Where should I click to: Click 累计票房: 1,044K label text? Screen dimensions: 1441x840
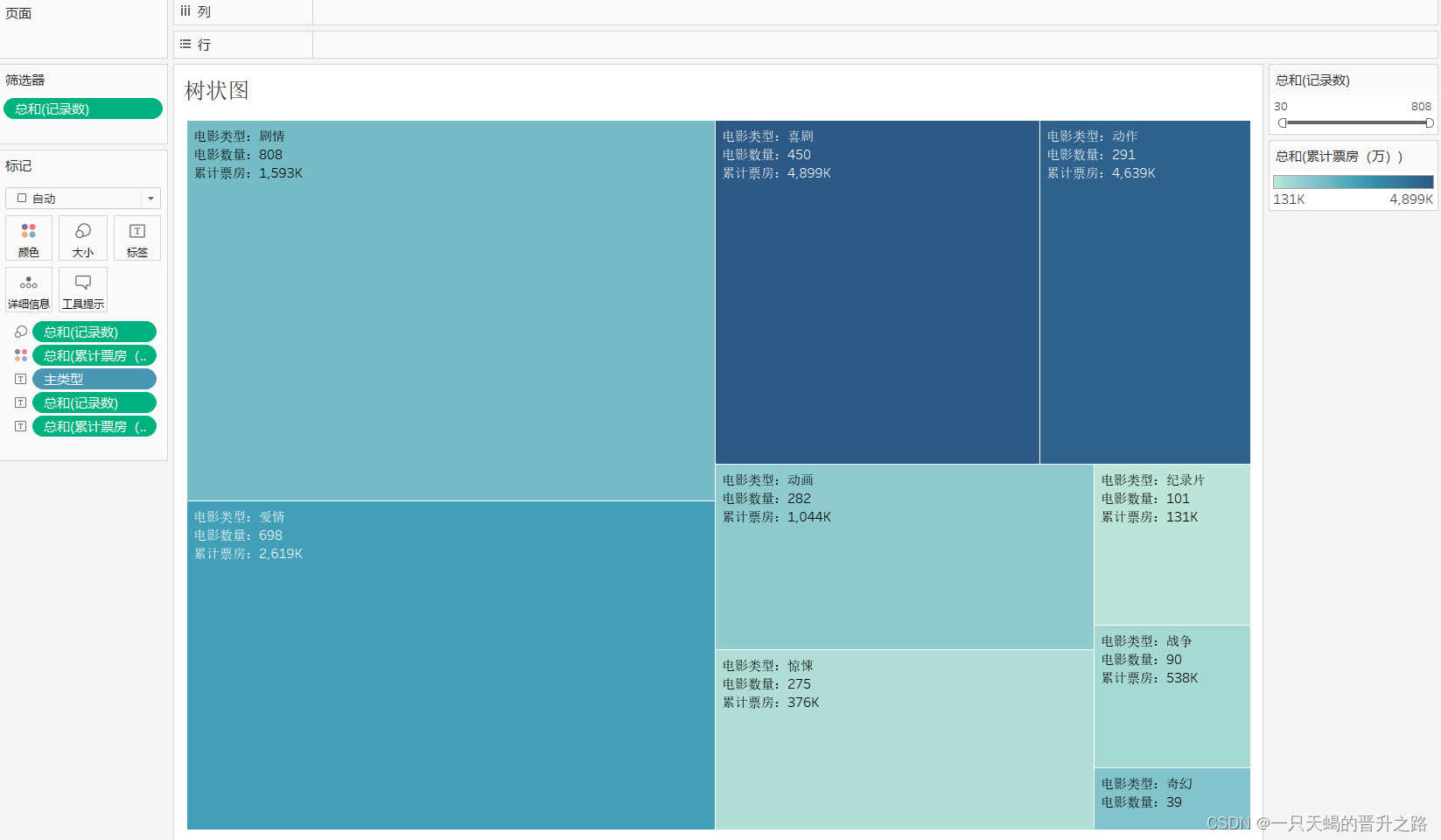click(777, 517)
